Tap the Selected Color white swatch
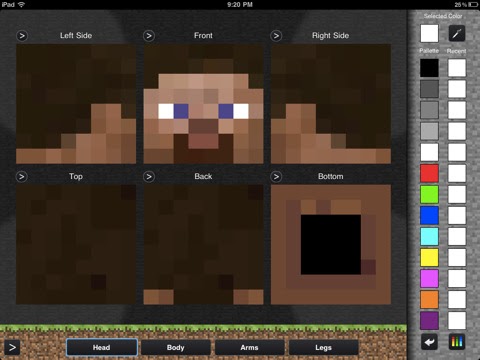This screenshot has width=480, height=360. 429,33
